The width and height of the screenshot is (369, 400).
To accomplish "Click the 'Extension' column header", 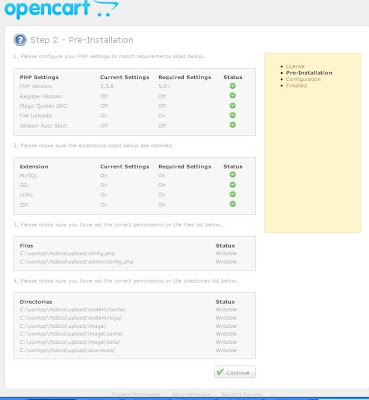I will 34,167.
